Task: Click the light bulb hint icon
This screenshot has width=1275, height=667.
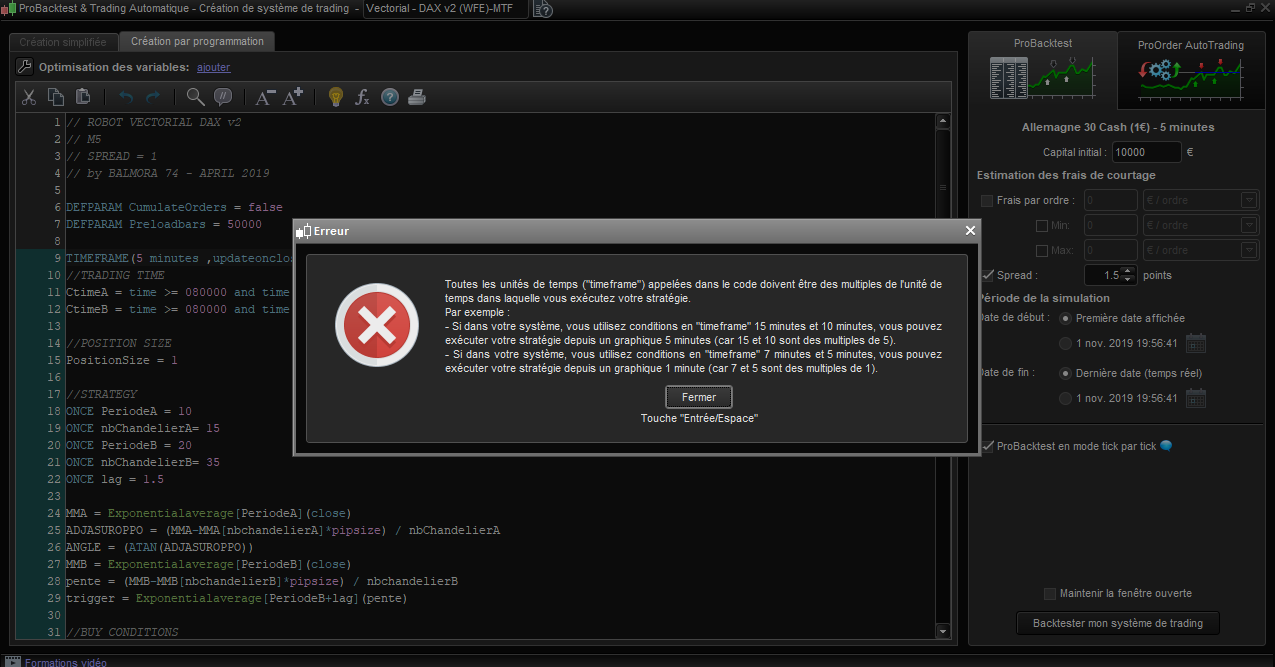Action: (x=336, y=97)
